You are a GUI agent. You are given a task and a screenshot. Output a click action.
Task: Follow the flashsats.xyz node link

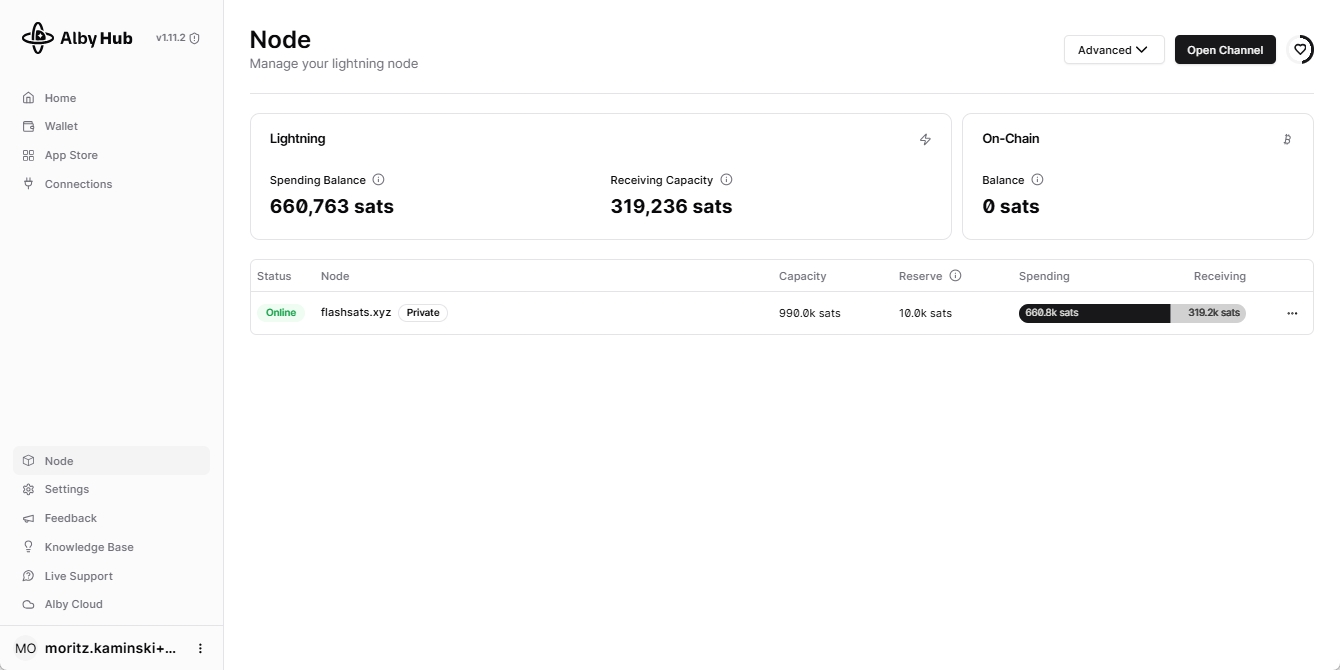point(356,313)
